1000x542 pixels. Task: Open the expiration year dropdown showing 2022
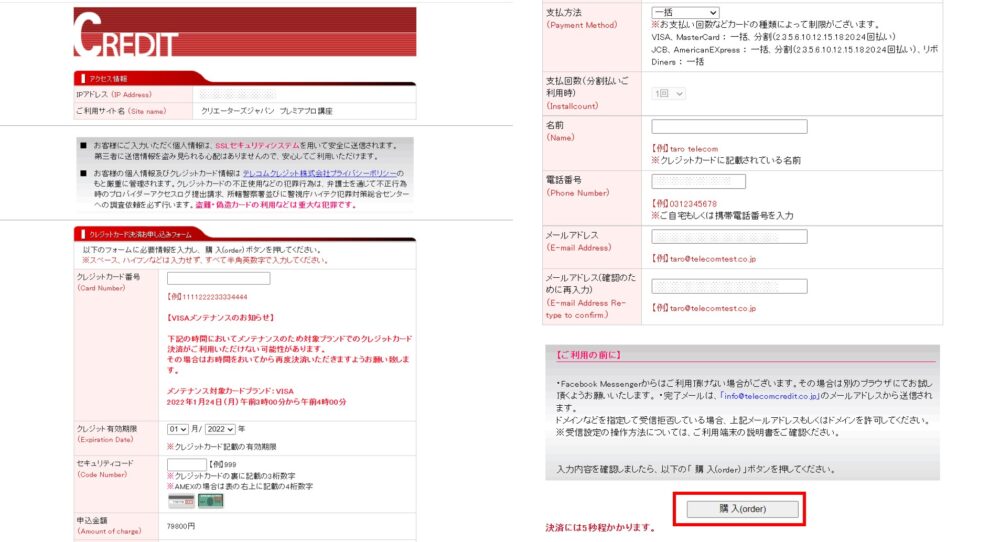(220, 429)
